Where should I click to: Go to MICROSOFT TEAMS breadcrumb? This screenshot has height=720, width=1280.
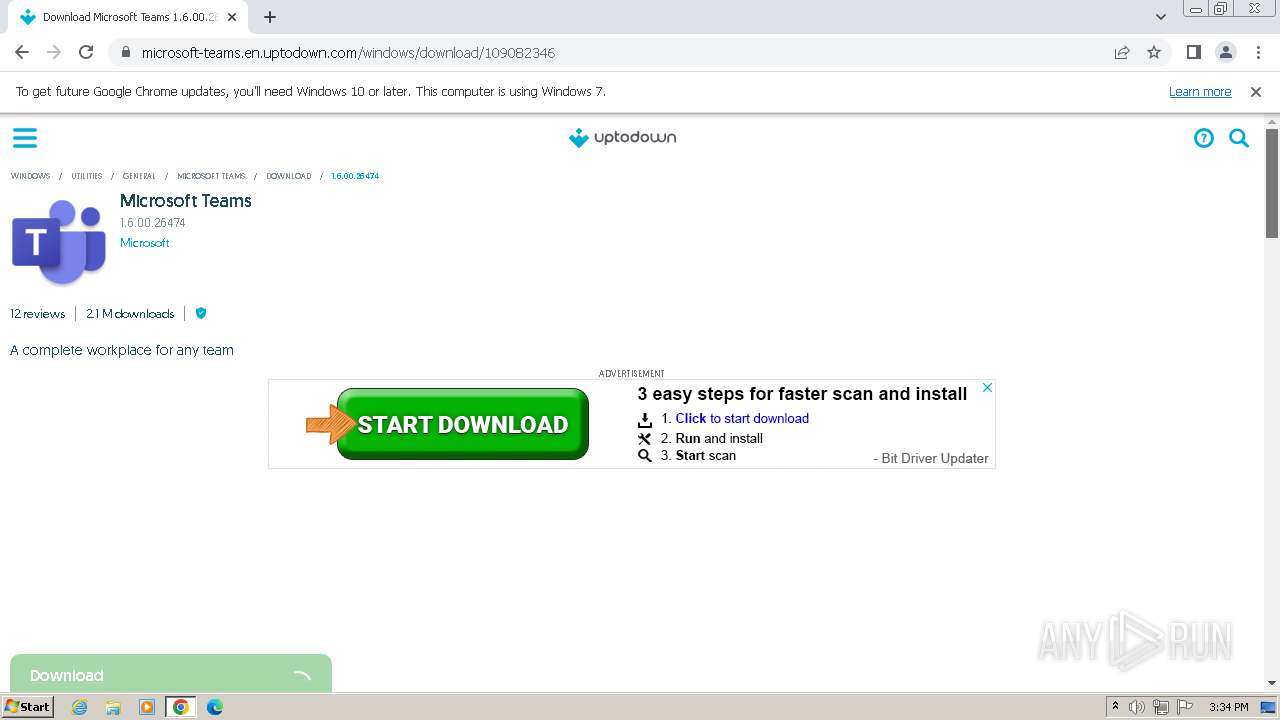point(211,176)
